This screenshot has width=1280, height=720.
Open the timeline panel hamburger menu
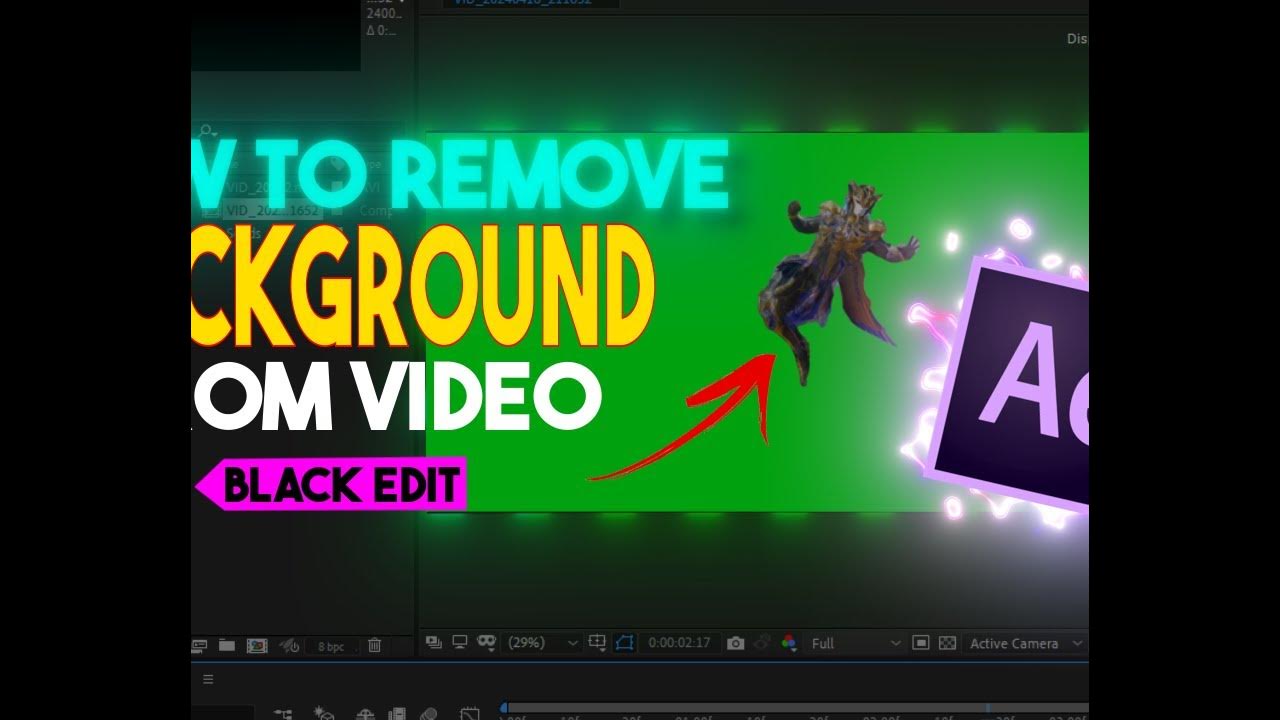pos(208,679)
